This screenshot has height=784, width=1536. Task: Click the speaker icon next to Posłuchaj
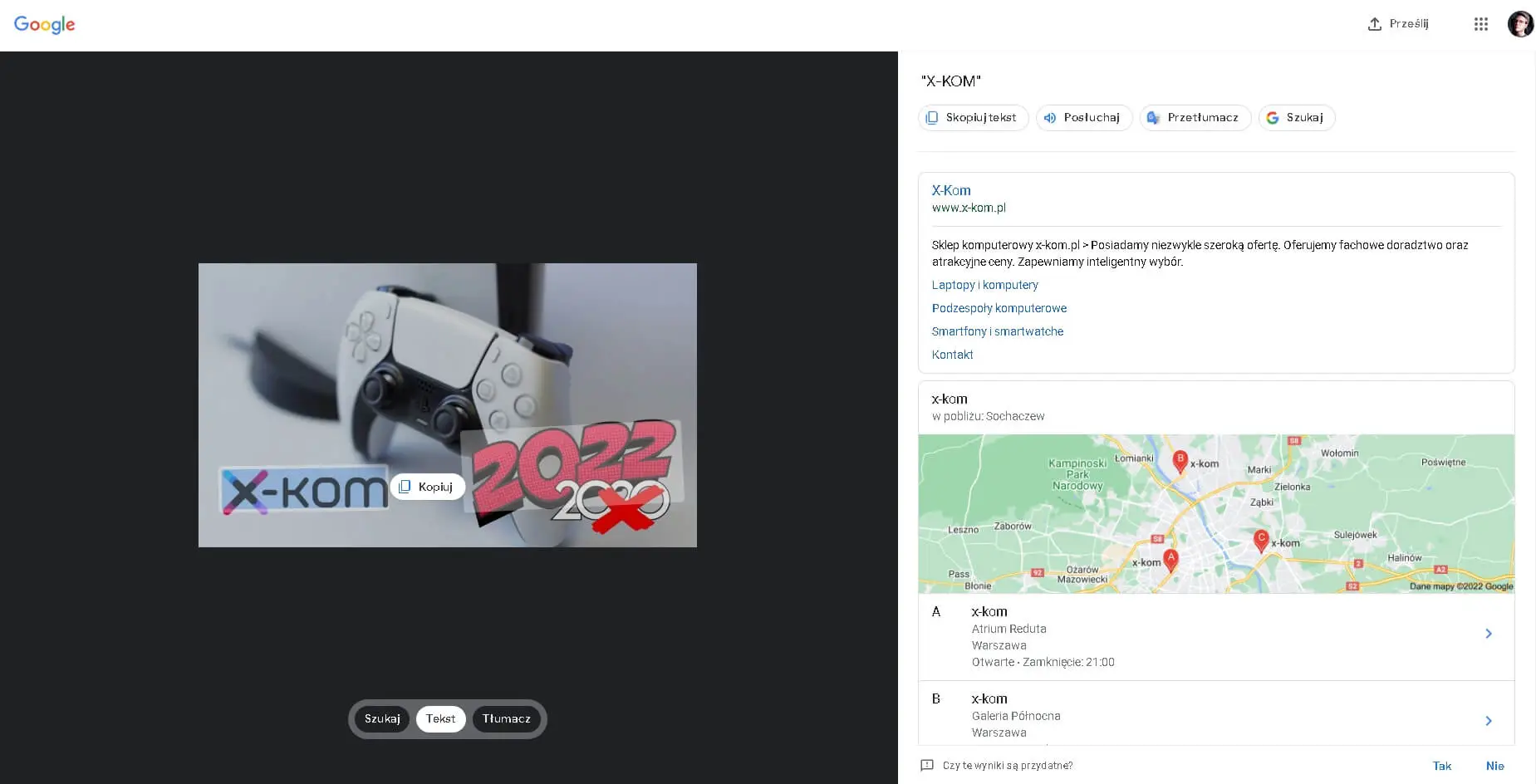point(1050,117)
